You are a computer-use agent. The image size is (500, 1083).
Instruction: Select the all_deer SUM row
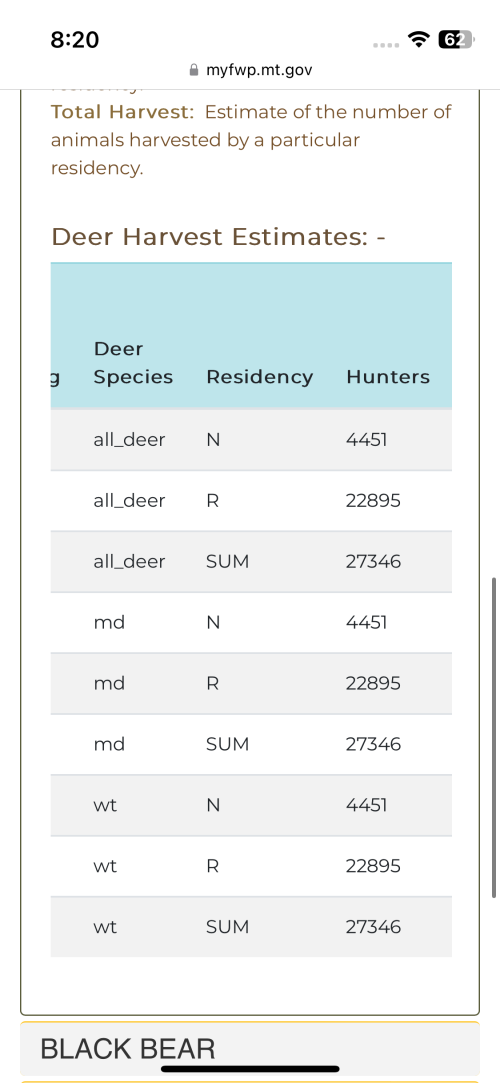251,562
